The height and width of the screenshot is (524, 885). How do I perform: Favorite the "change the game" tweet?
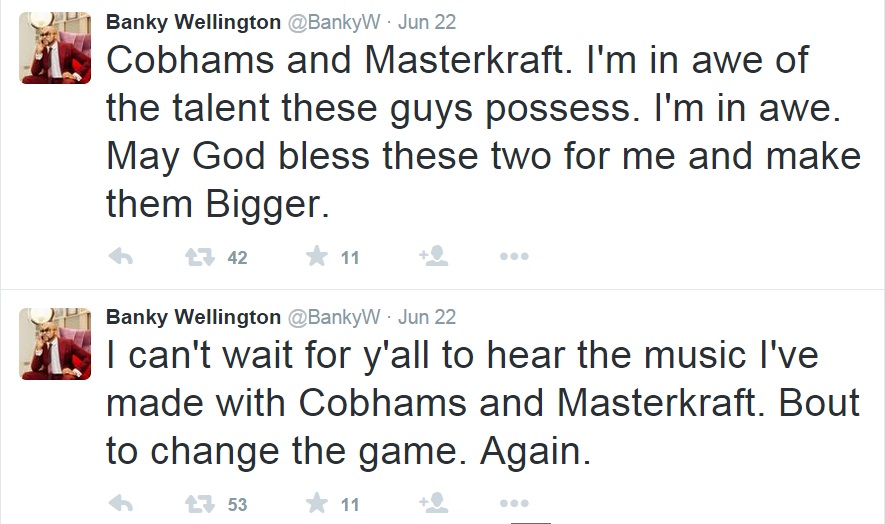[317, 504]
